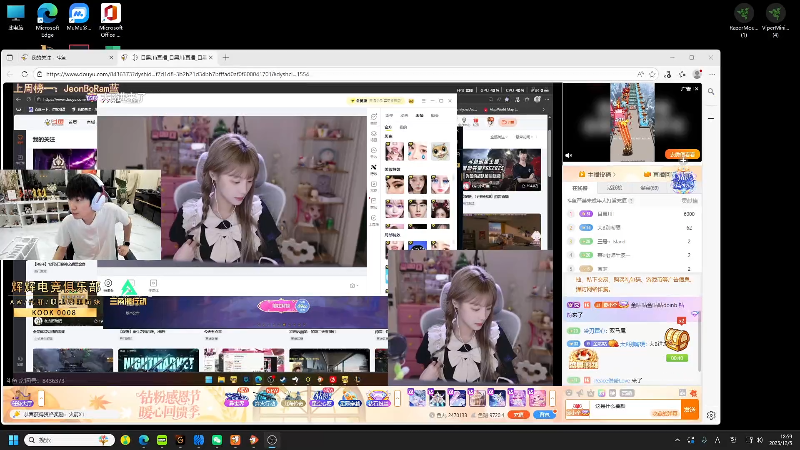Select the last pink gift avatar
The height and width of the screenshot is (450, 800).
tap(537, 398)
